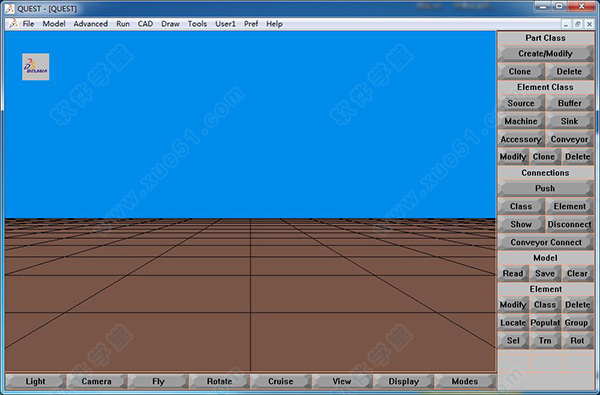Click the DELMIA logo in the viewport
Image resolution: width=600 pixels, height=395 pixels.
pos(36,67)
